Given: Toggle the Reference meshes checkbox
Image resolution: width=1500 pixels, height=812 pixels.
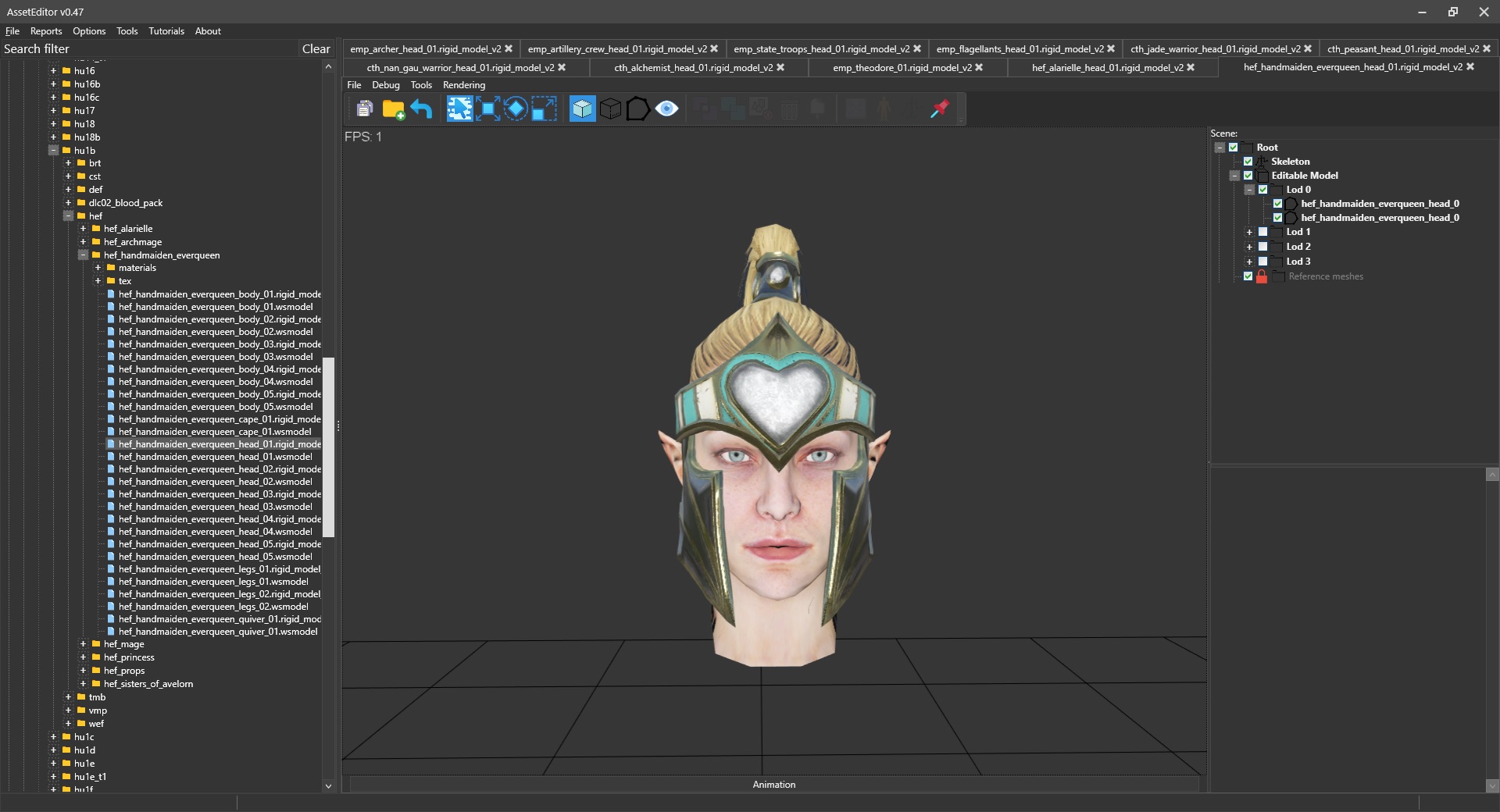Looking at the screenshot, I should pos(1248,276).
